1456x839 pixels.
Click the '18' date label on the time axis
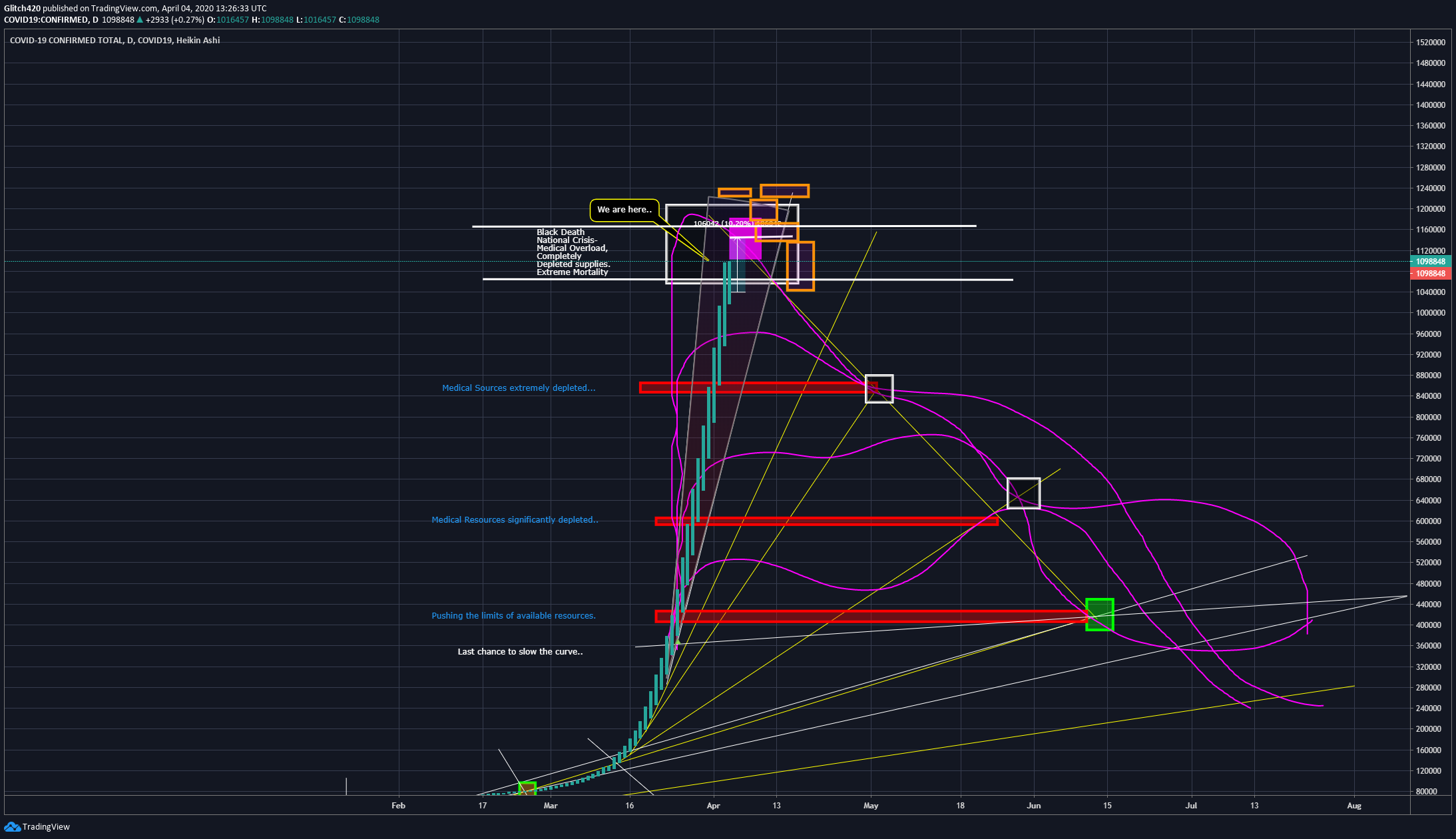coord(960,806)
